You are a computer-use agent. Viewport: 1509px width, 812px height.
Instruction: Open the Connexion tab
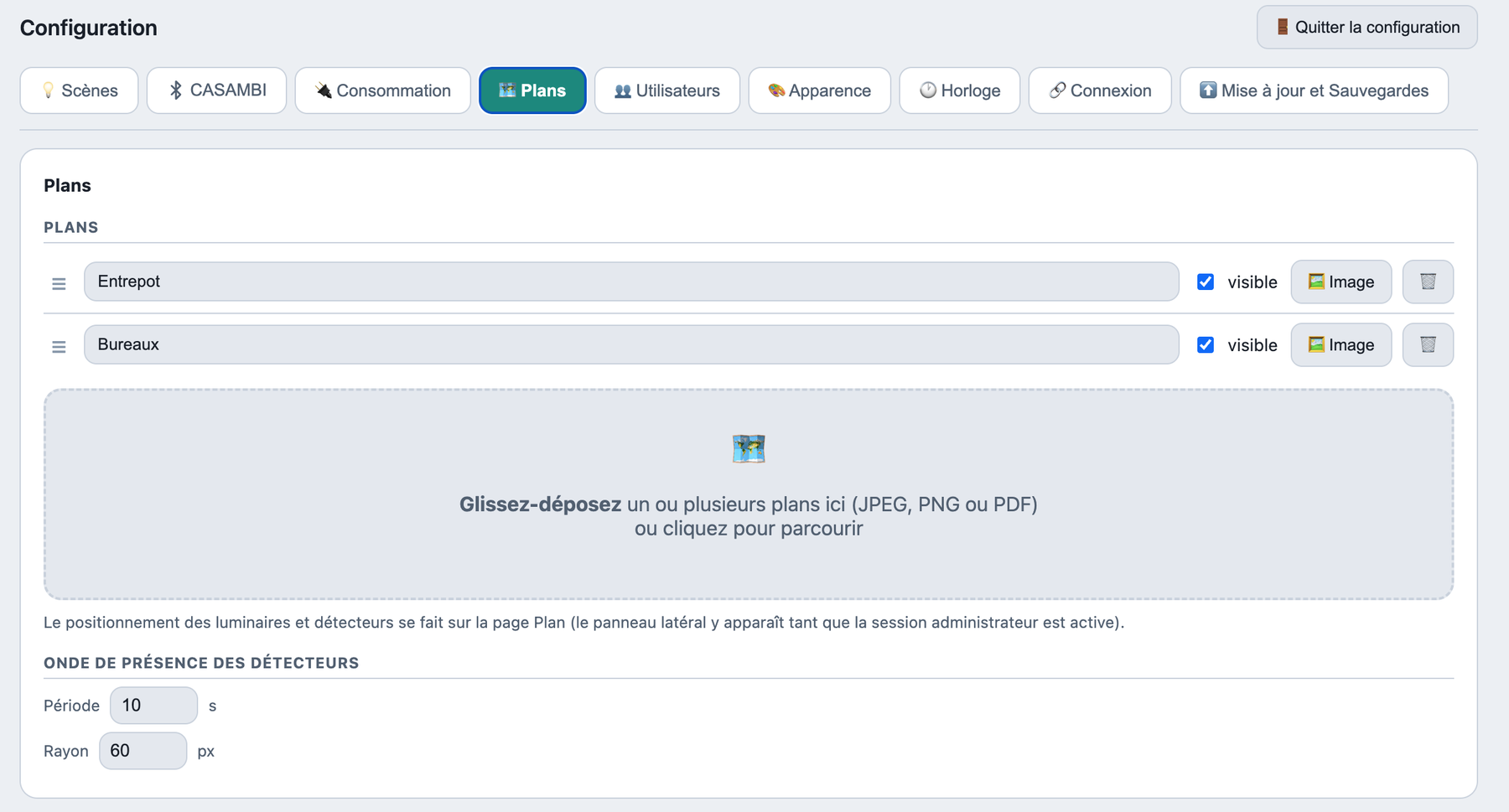click(x=1099, y=91)
